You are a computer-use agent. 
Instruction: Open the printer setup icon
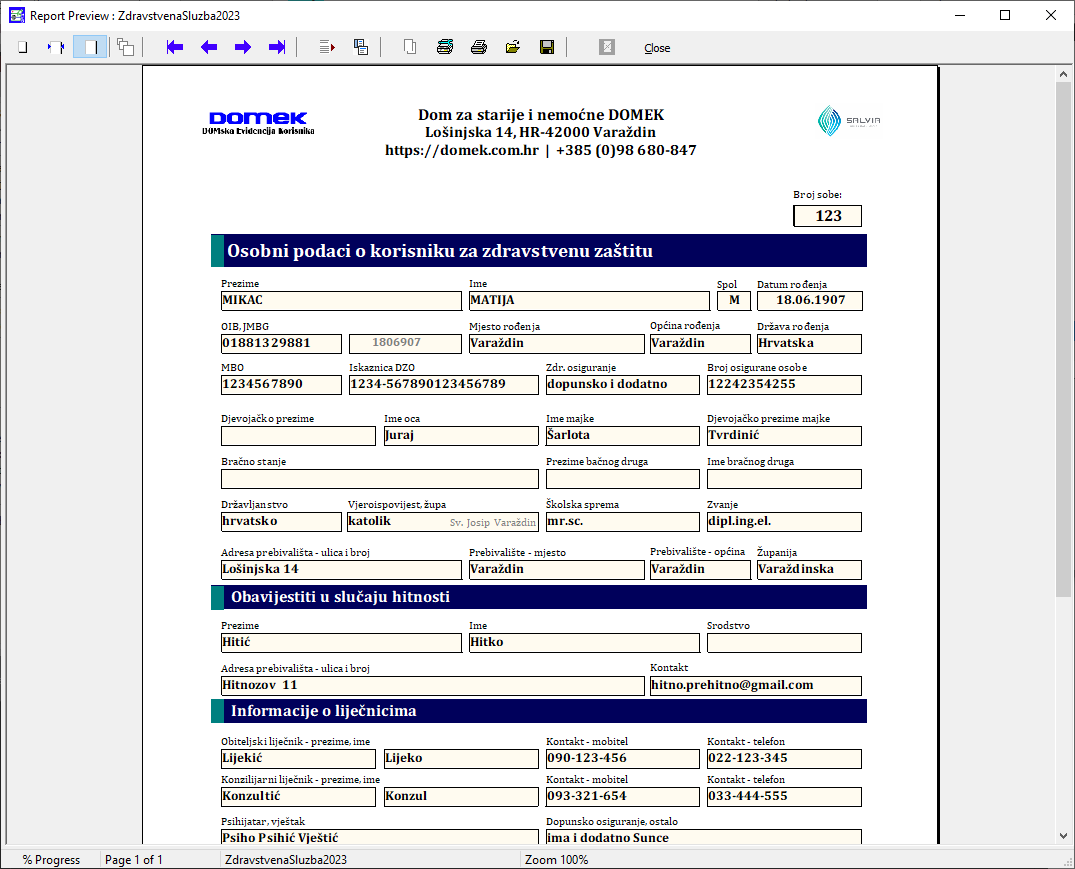tap(444, 47)
